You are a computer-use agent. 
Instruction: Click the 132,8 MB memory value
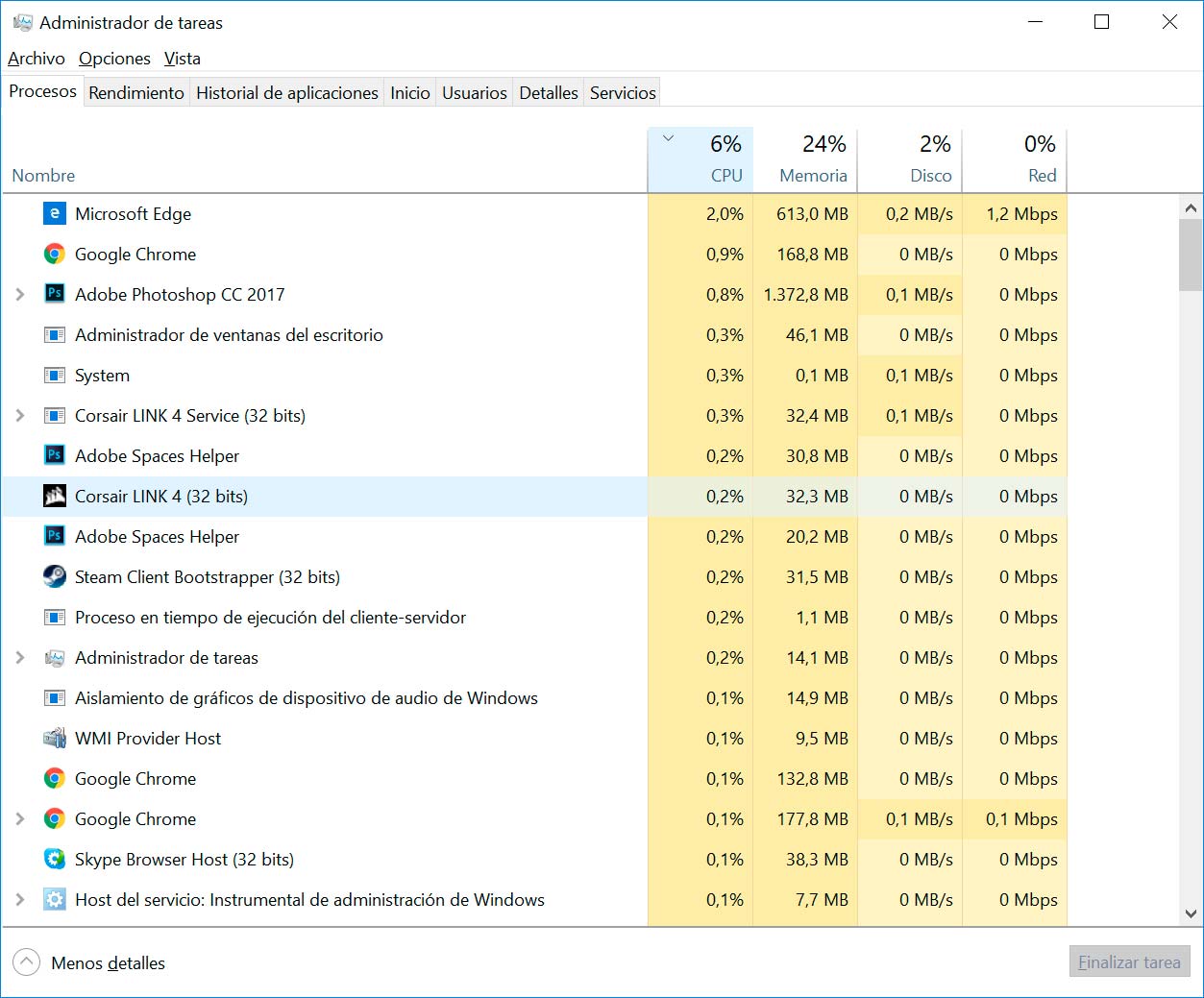tap(813, 778)
